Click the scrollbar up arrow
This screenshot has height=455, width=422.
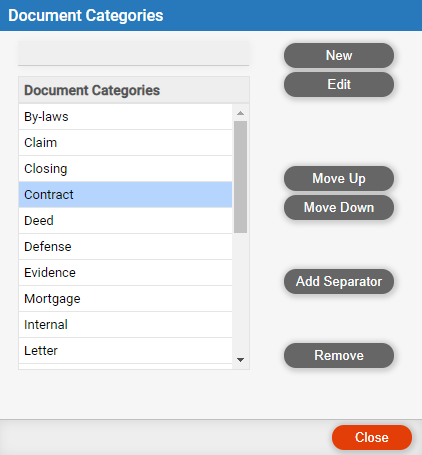(x=240, y=113)
